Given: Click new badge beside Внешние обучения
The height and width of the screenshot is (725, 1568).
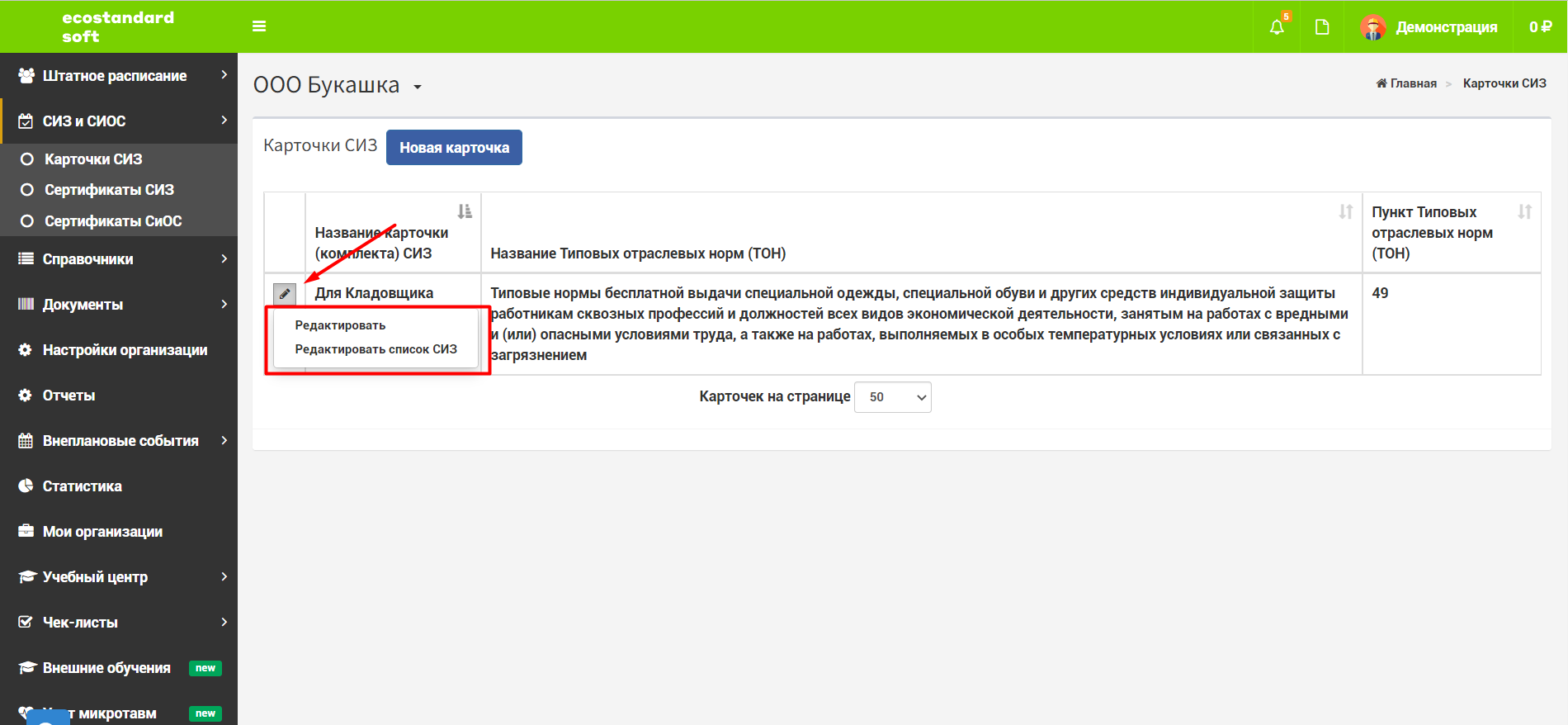Looking at the screenshot, I should pyautogui.click(x=205, y=668).
